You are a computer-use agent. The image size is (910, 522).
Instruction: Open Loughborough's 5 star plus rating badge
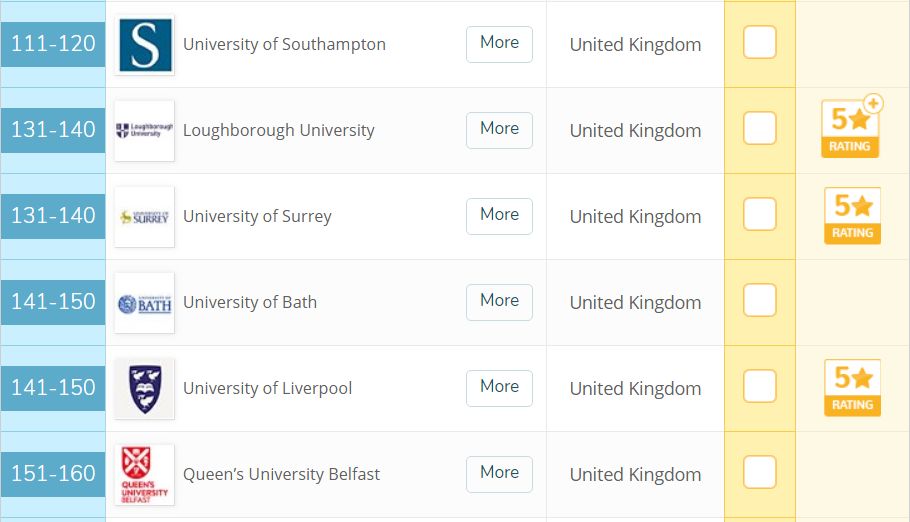pyautogui.click(x=852, y=126)
